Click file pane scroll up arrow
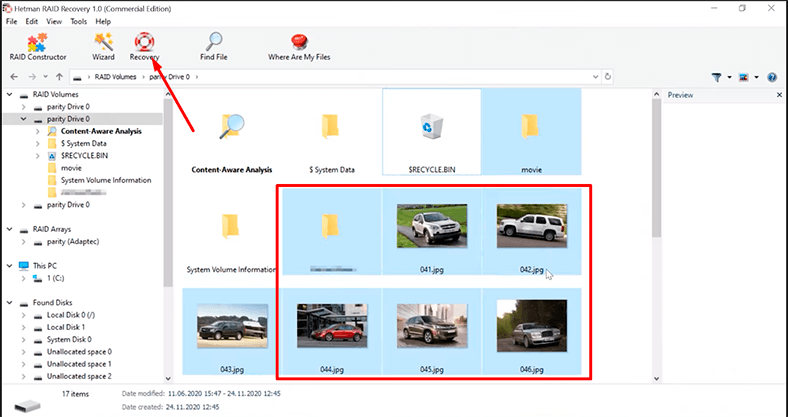This screenshot has width=788, height=417. [656, 94]
